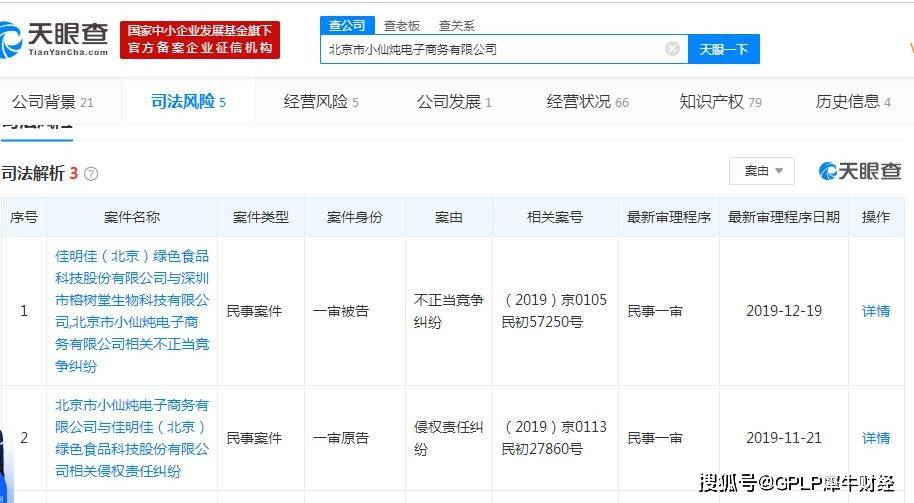Open the 案由 filter dropdown
The image size is (914, 503).
[x=761, y=171]
